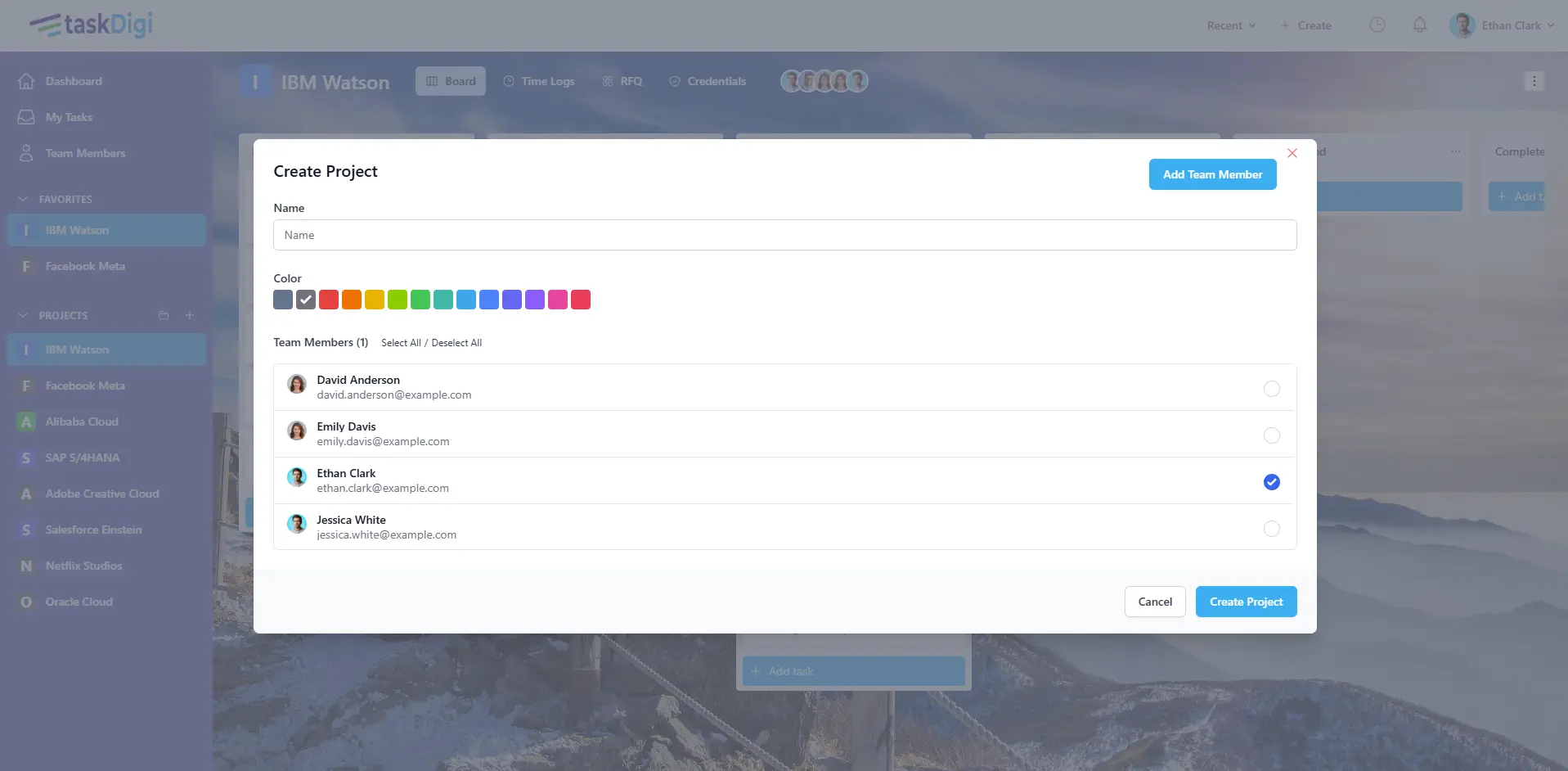Image resolution: width=1568 pixels, height=771 pixels.
Task: Click the new folder icon beside Projects
Action: [x=164, y=315]
